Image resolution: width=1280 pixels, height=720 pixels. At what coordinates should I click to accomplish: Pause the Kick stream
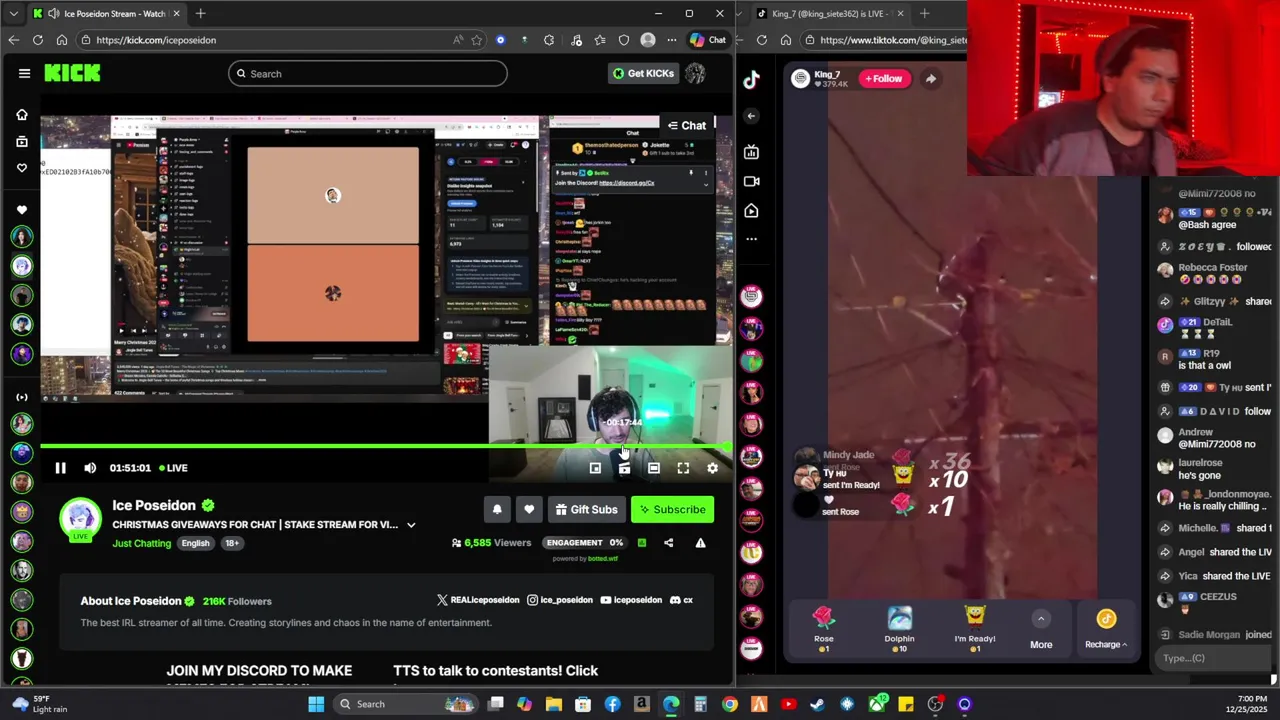[x=60, y=468]
